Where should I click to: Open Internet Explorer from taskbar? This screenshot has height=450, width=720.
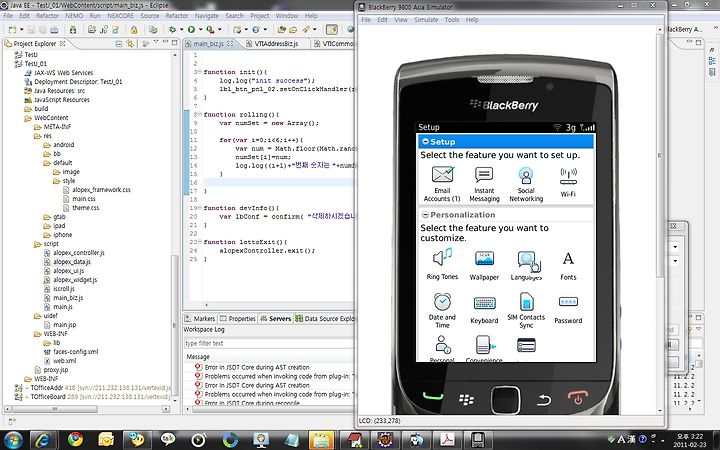(43, 440)
